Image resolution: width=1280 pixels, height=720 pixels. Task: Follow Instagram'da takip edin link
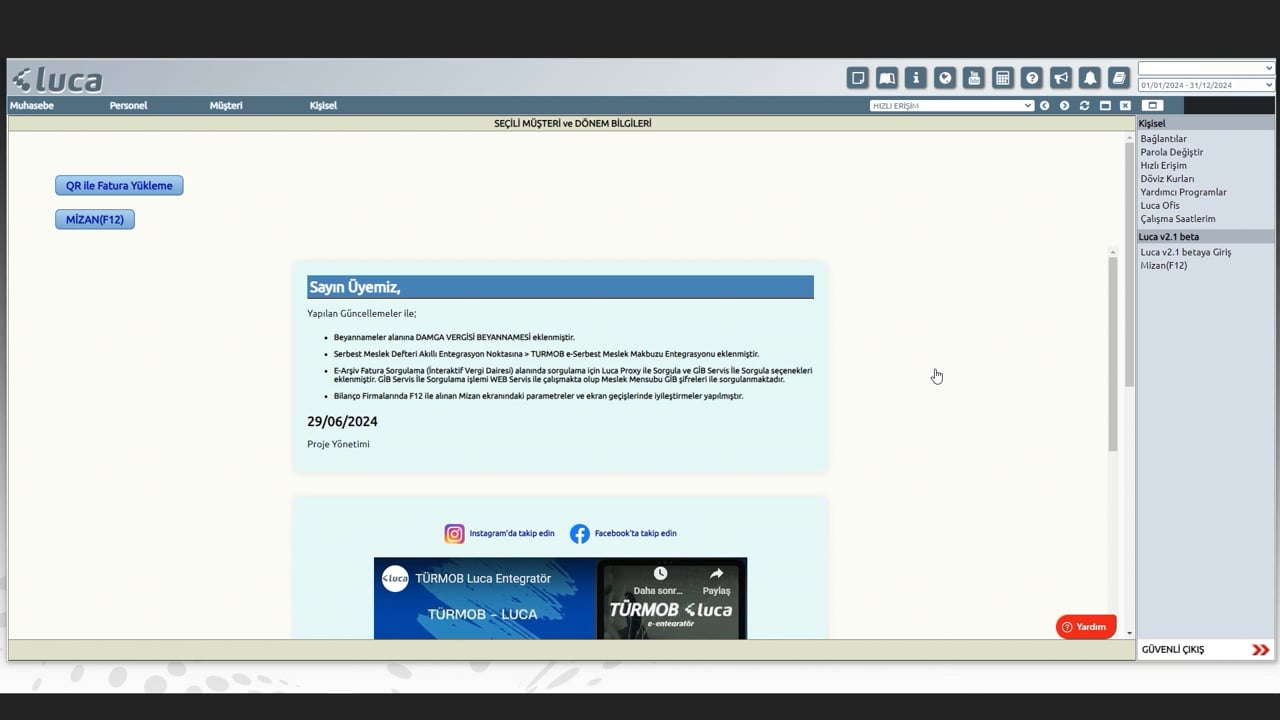(x=512, y=534)
